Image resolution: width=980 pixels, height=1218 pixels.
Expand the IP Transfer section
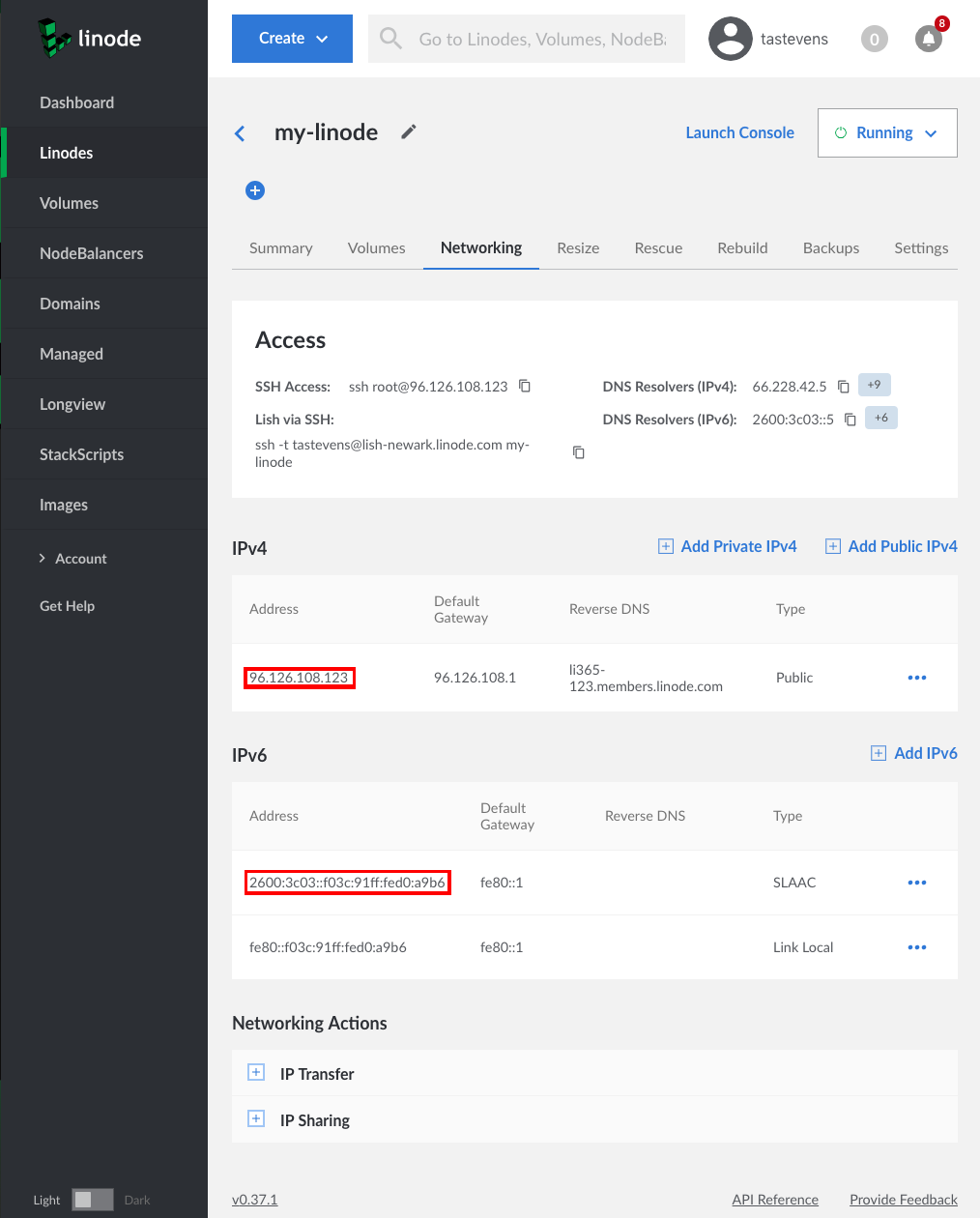pyautogui.click(x=256, y=1073)
